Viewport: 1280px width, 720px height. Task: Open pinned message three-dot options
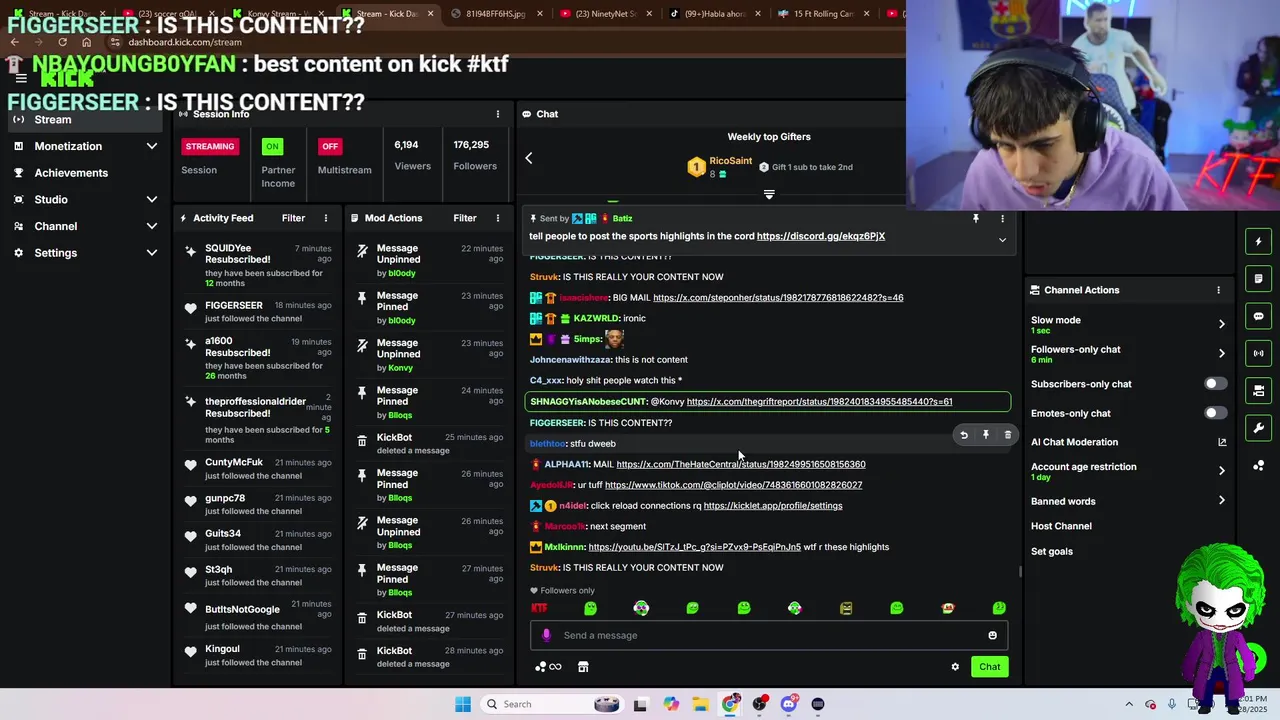1002,218
